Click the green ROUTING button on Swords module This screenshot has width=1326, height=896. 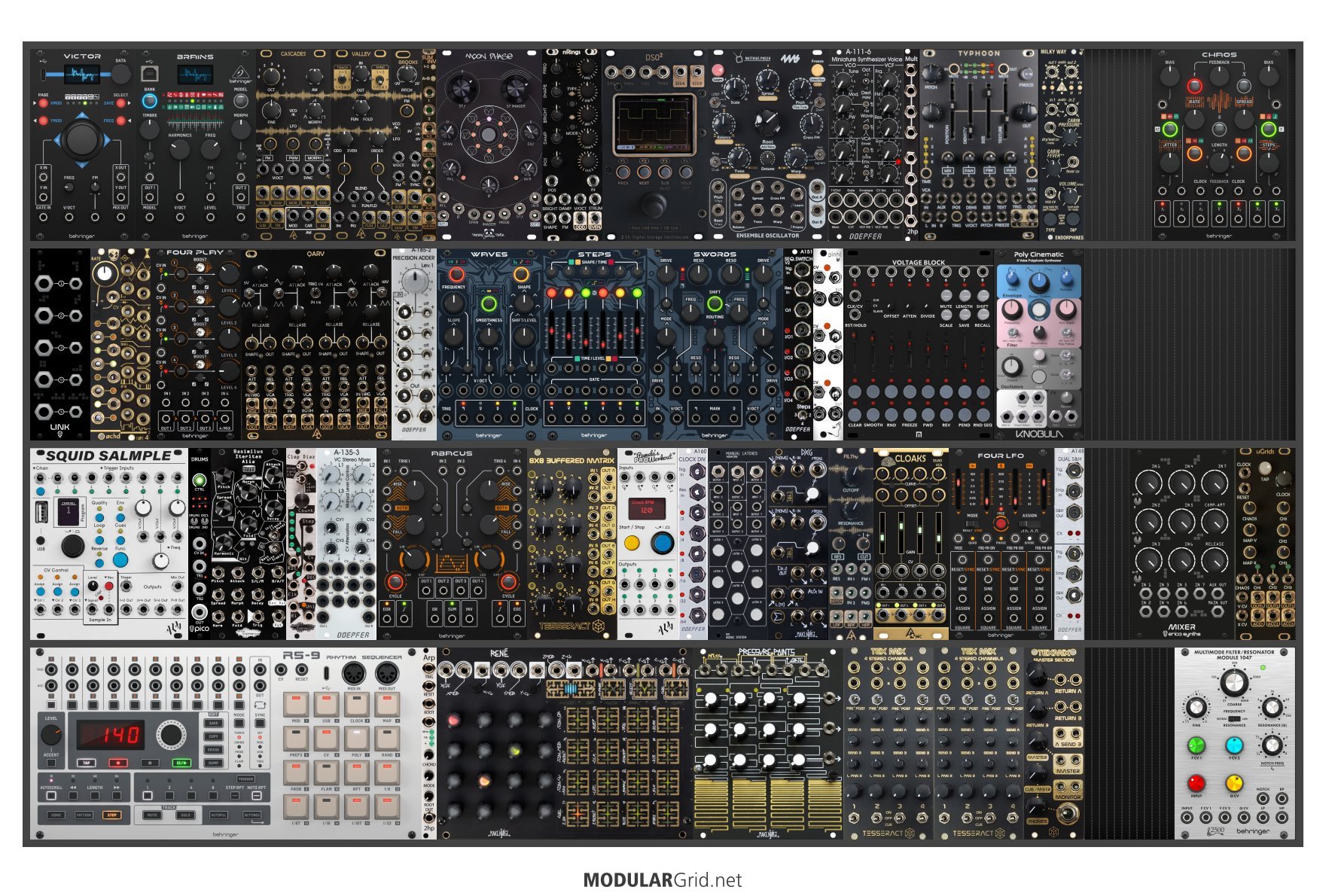click(x=715, y=303)
